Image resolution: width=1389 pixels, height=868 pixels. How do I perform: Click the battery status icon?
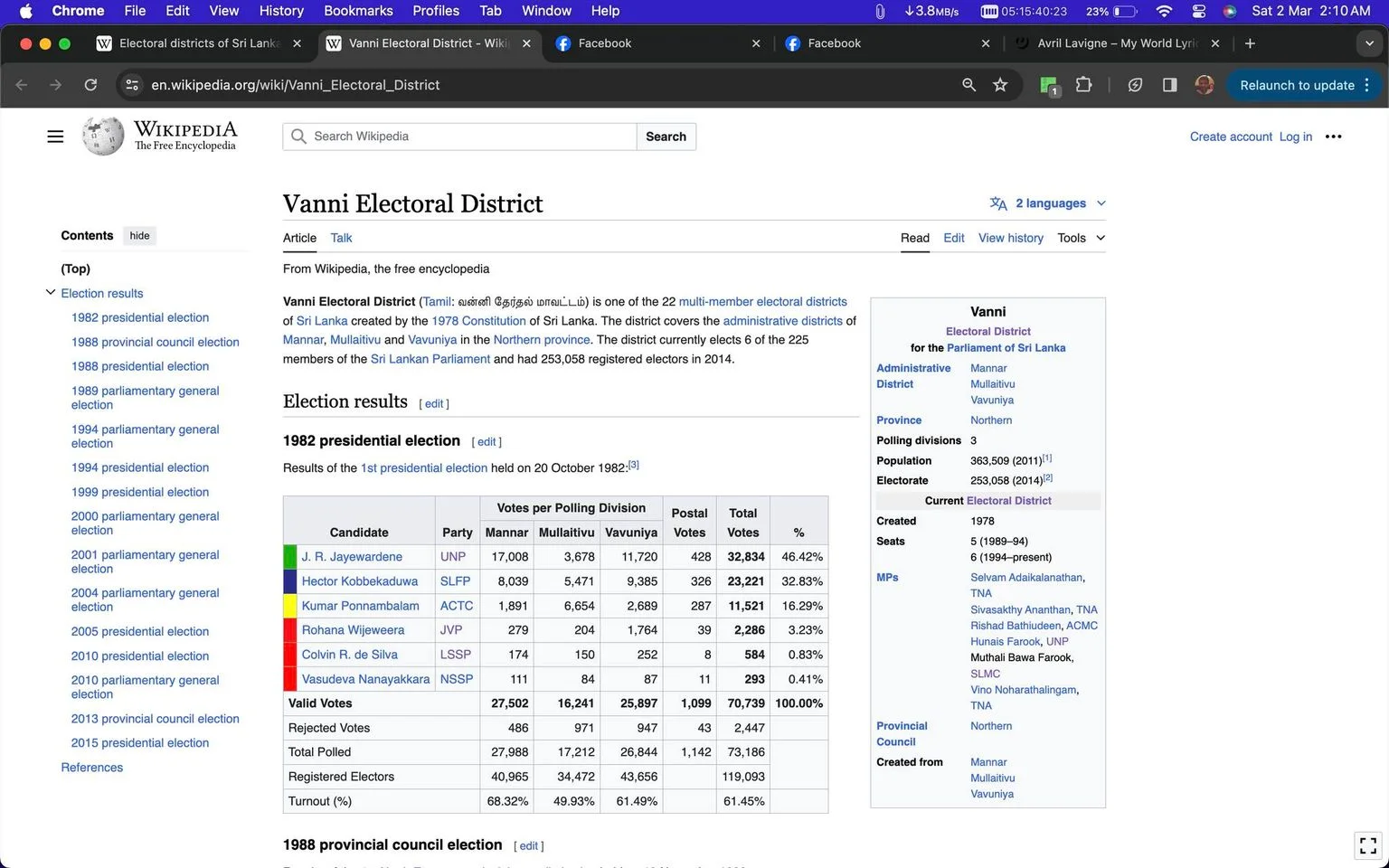click(x=1125, y=11)
